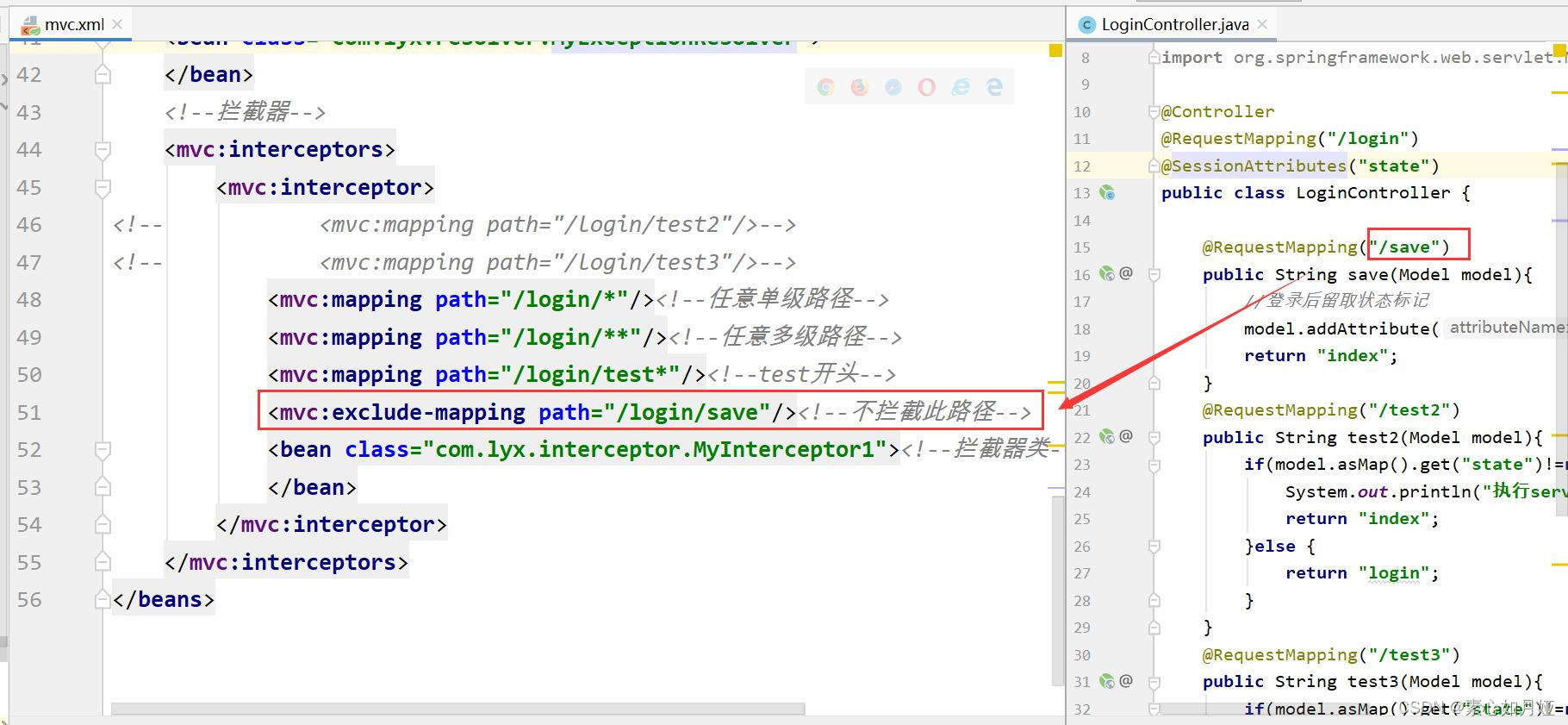Screen dimensions: 1568x725
Task: Click Spring gutter icon on line 16
Action: point(1107,274)
